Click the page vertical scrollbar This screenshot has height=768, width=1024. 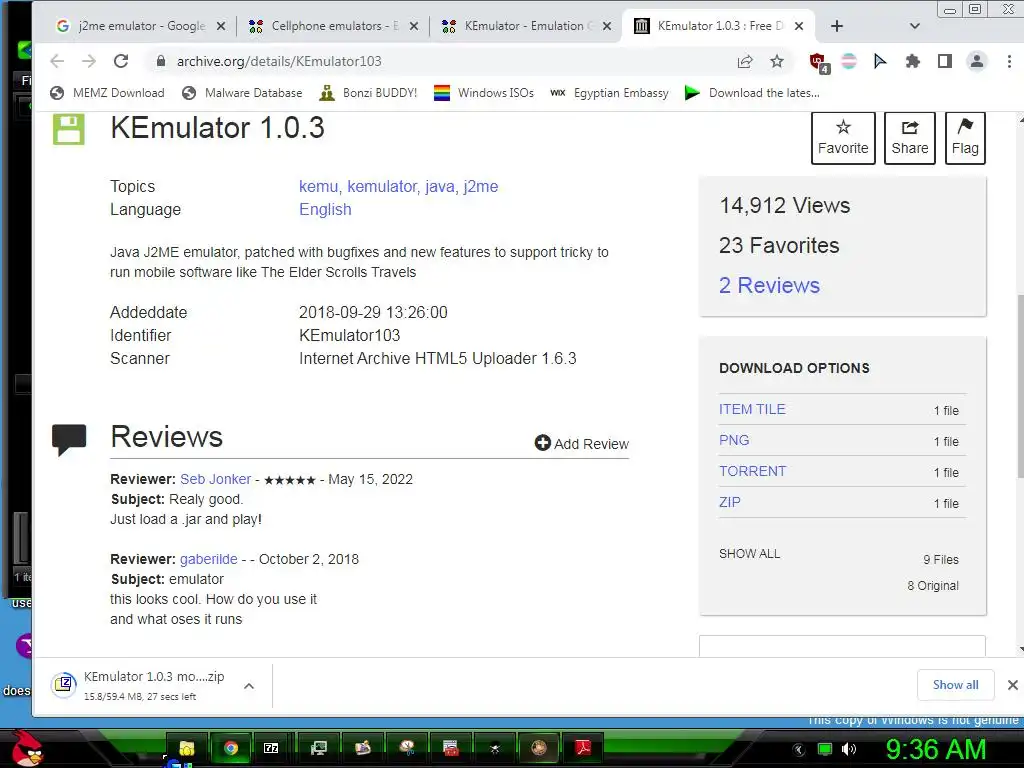tap(1020, 385)
